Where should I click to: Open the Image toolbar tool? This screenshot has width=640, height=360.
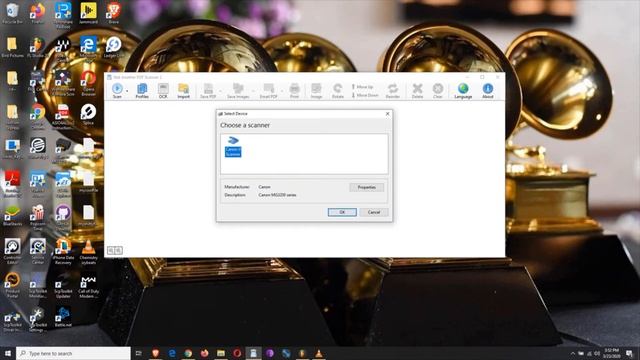pos(316,91)
